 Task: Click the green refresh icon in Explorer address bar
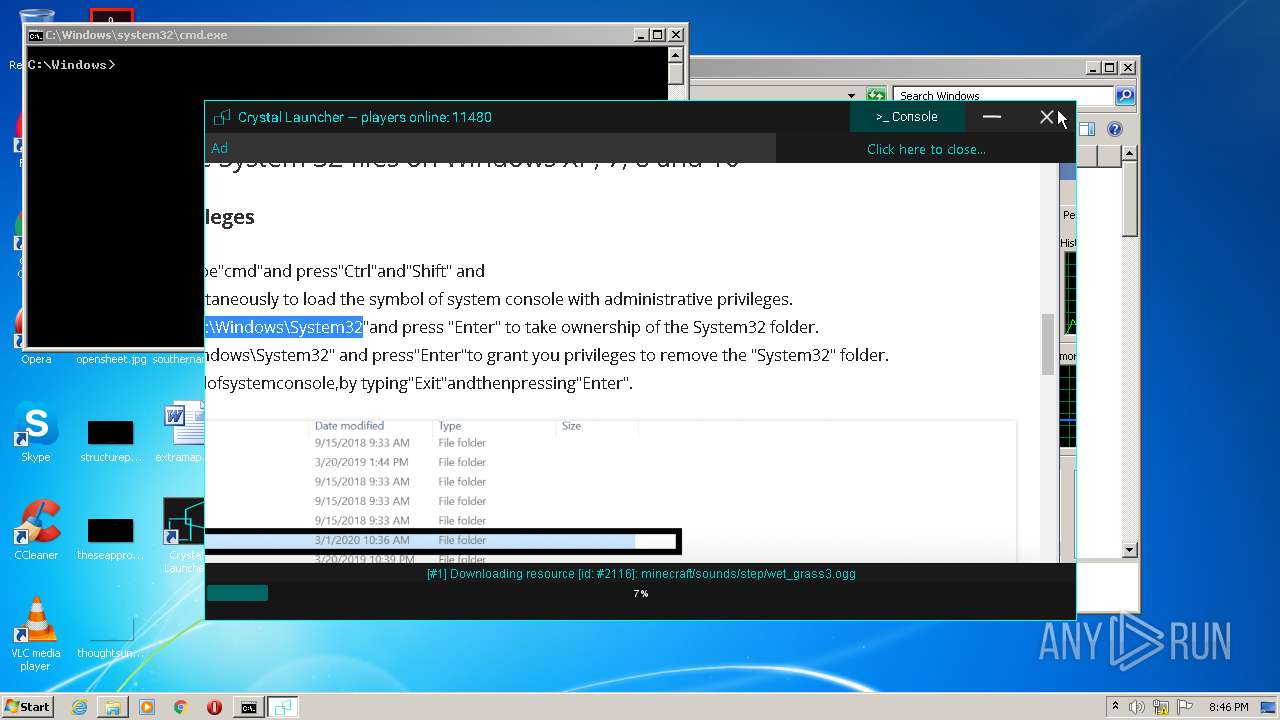click(x=876, y=96)
